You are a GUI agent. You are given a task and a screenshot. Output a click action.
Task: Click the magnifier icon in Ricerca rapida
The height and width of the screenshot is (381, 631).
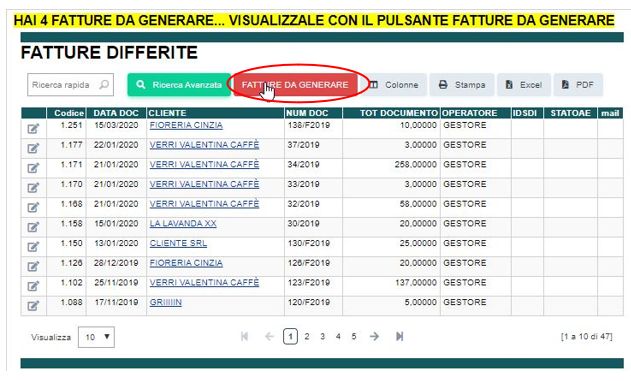104,85
